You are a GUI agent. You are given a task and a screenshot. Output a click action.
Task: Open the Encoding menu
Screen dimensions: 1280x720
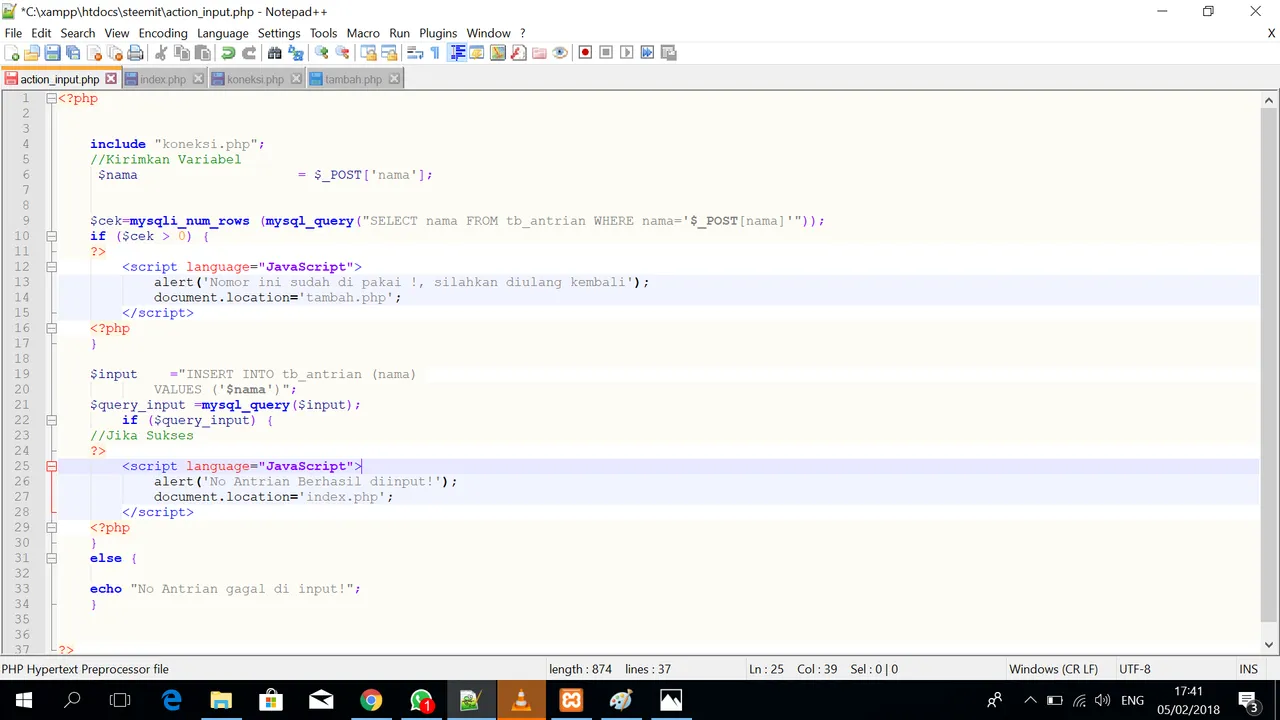163,33
